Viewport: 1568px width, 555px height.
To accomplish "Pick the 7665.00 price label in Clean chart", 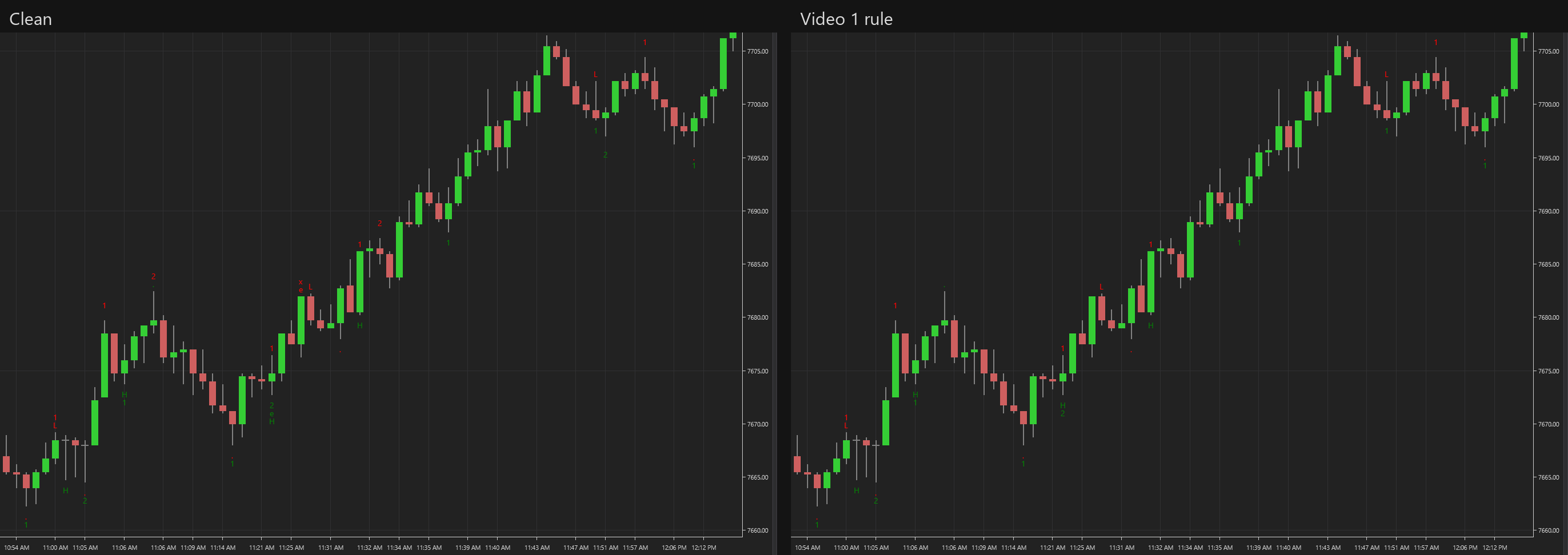I will click(x=757, y=478).
